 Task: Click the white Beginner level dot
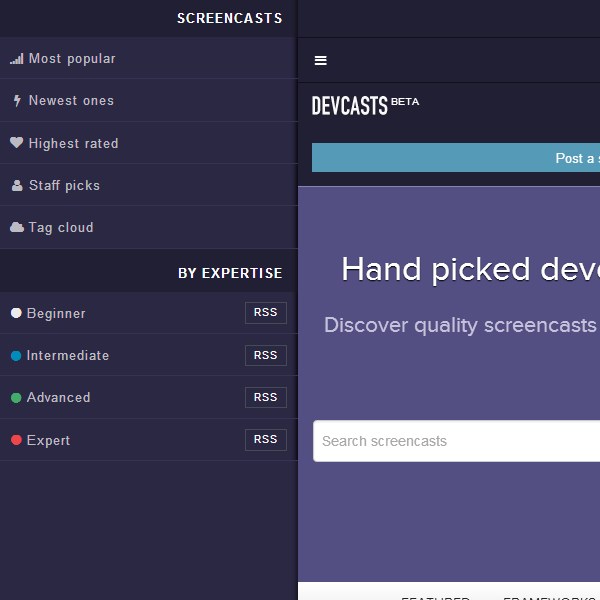[16, 313]
